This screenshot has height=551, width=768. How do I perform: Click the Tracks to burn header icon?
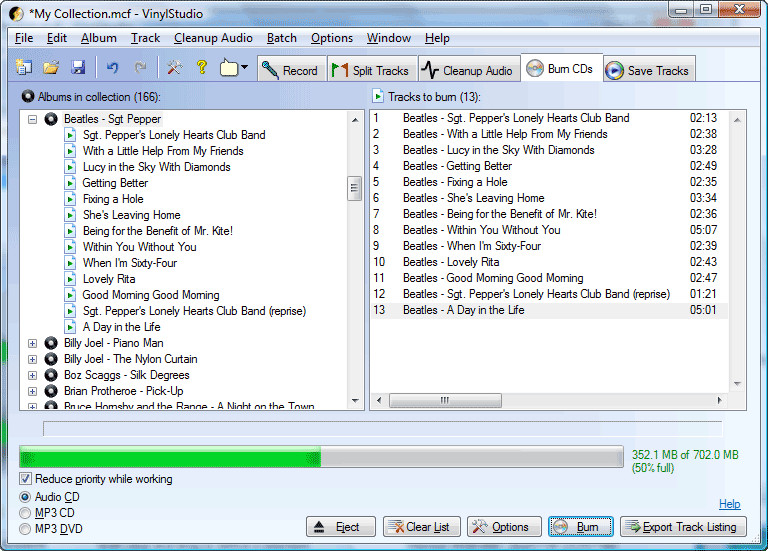point(377,96)
